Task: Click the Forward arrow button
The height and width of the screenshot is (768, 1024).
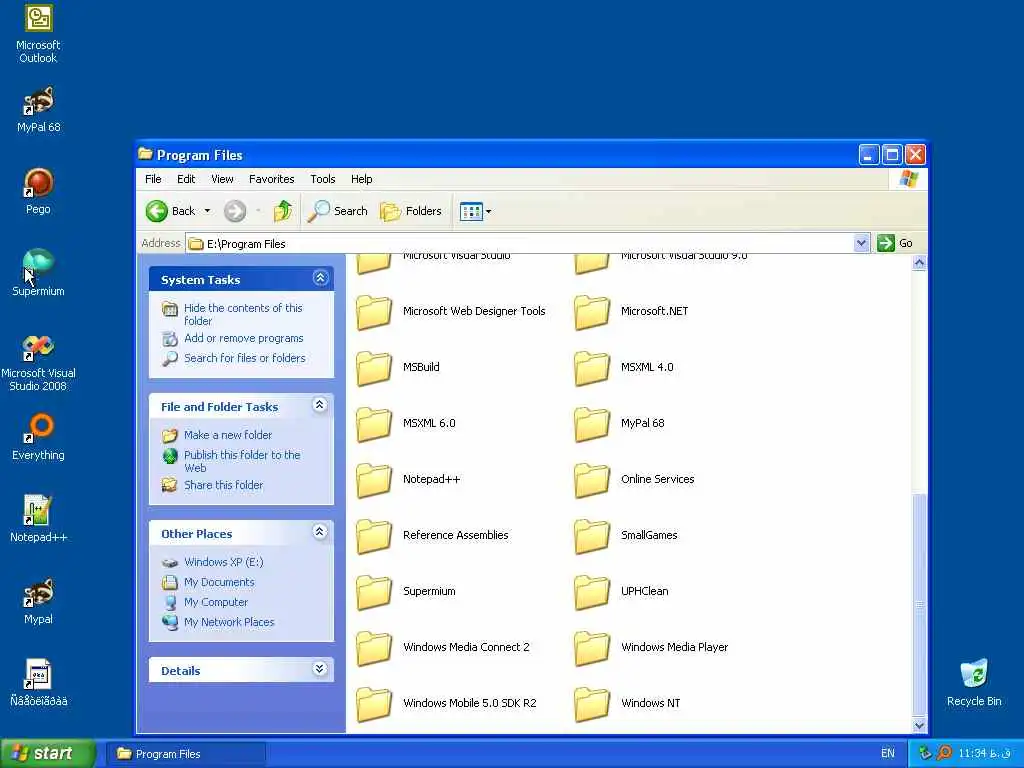Action: (x=235, y=211)
